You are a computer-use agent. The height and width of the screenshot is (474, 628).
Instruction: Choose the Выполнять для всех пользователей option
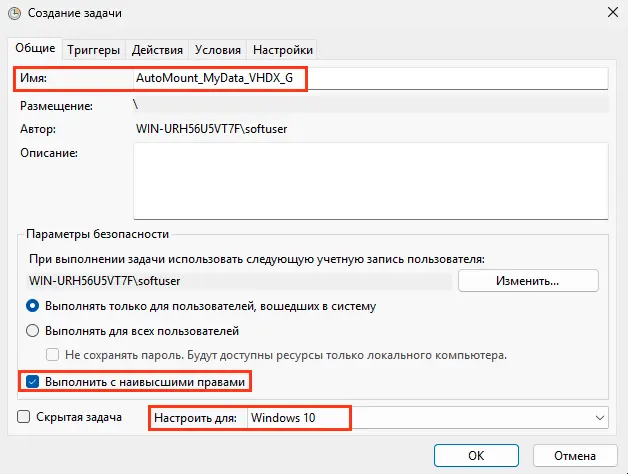[33, 331]
